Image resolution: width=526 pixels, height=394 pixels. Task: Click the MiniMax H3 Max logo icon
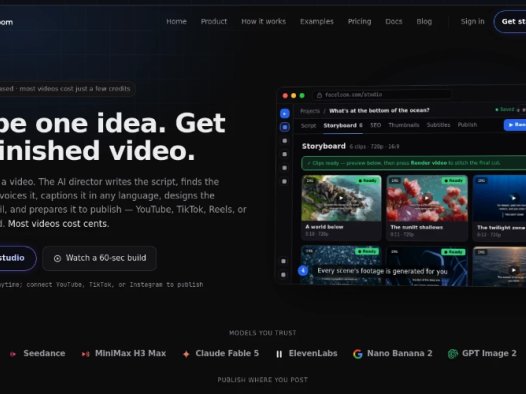[x=86, y=354]
